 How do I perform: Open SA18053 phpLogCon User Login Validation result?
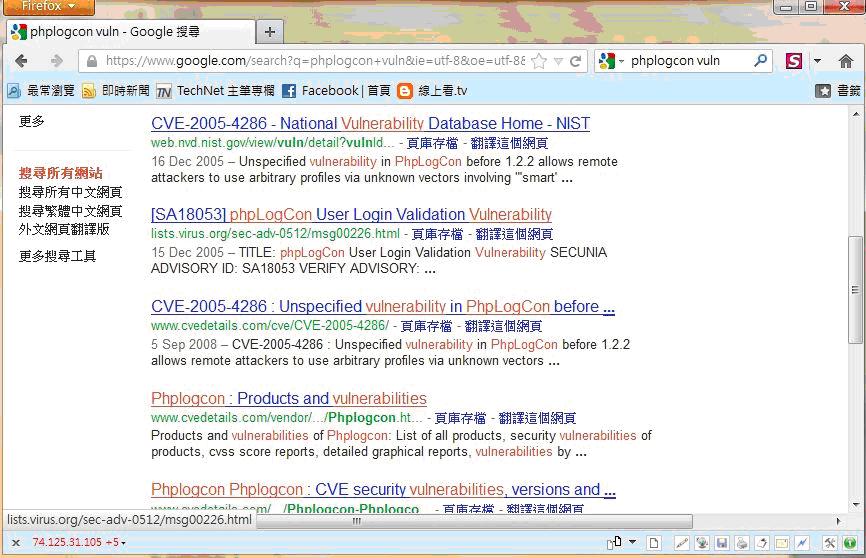click(351, 214)
